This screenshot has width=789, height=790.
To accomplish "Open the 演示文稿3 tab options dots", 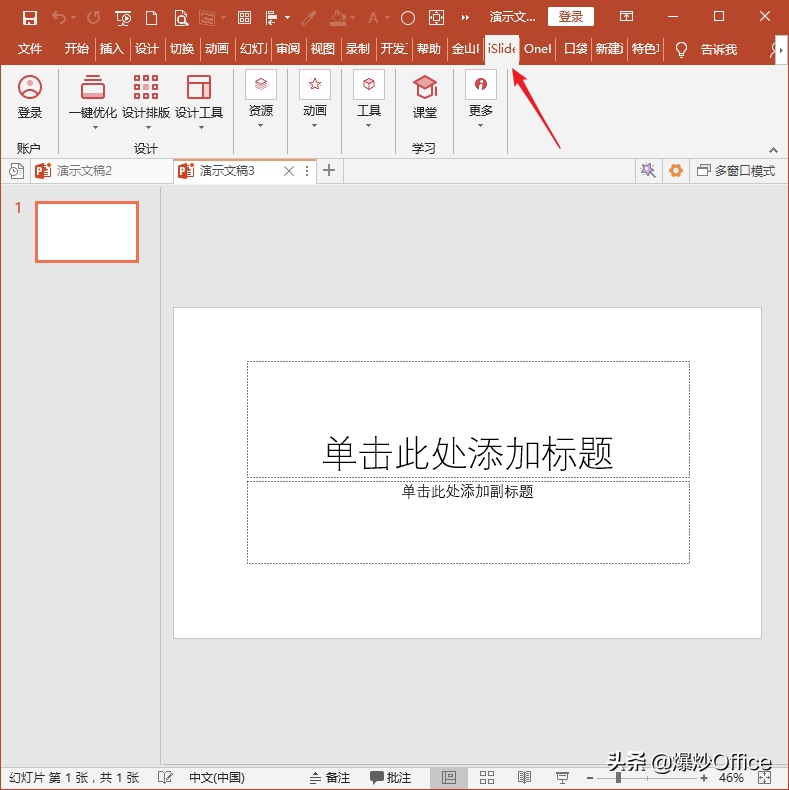I will [x=307, y=171].
